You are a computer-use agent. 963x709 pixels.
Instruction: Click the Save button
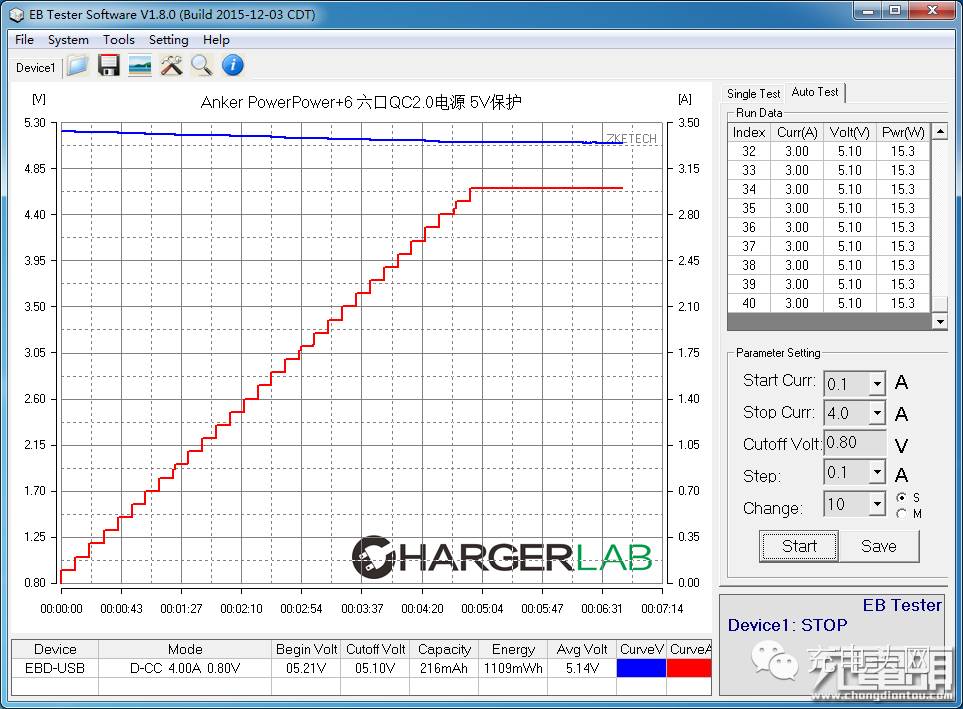pos(879,546)
